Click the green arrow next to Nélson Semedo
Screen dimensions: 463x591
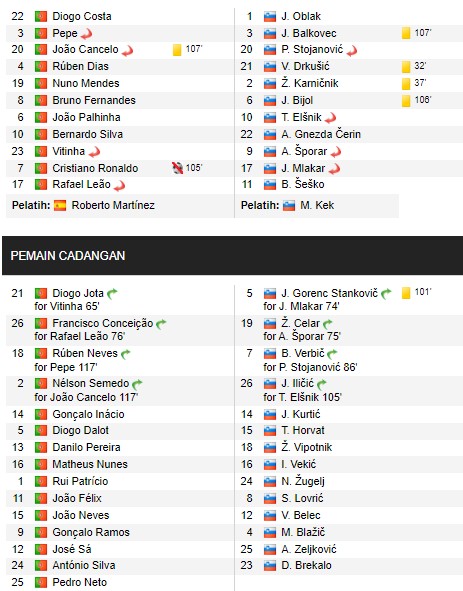(137, 384)
